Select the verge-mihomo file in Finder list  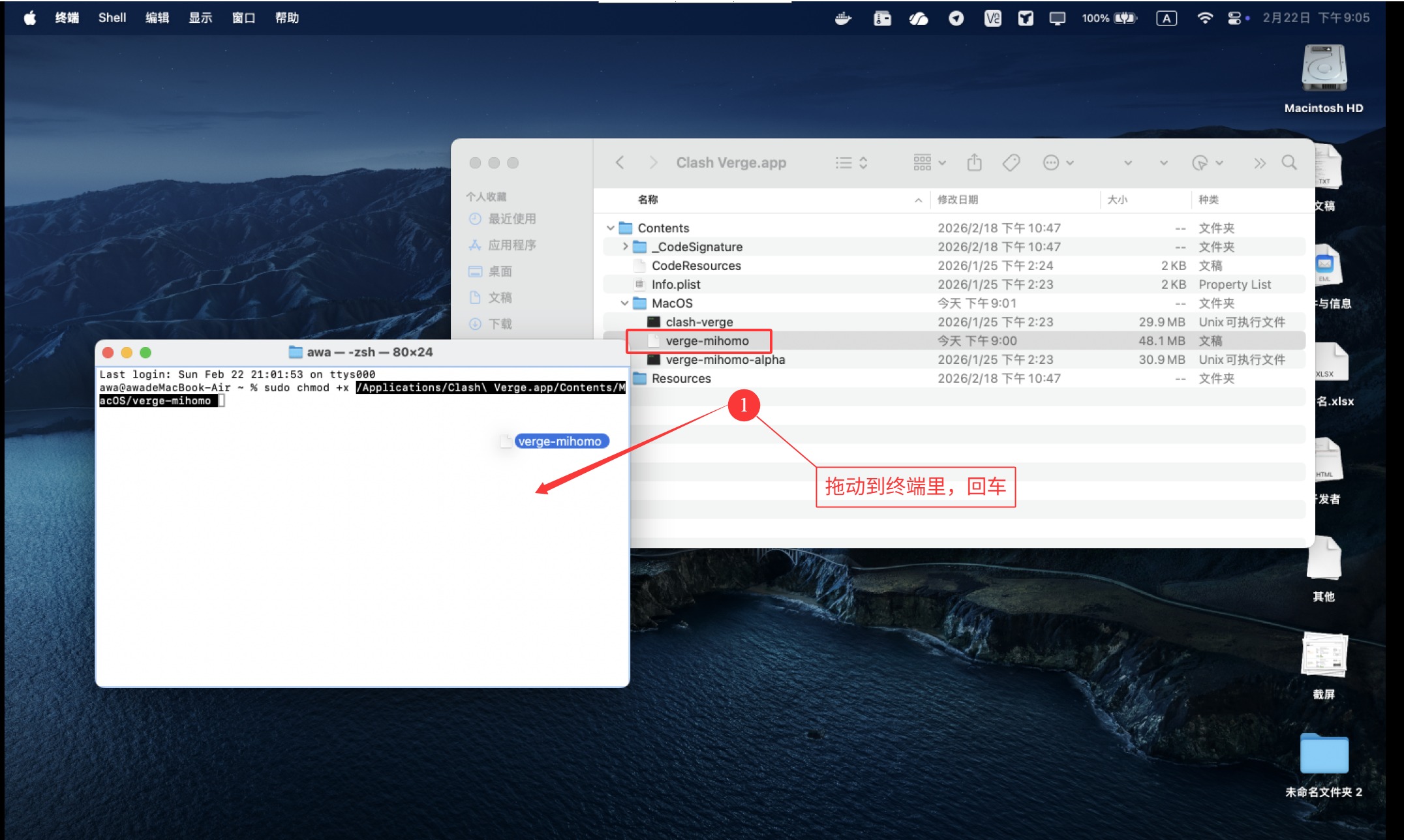click(x=954, y=340)
